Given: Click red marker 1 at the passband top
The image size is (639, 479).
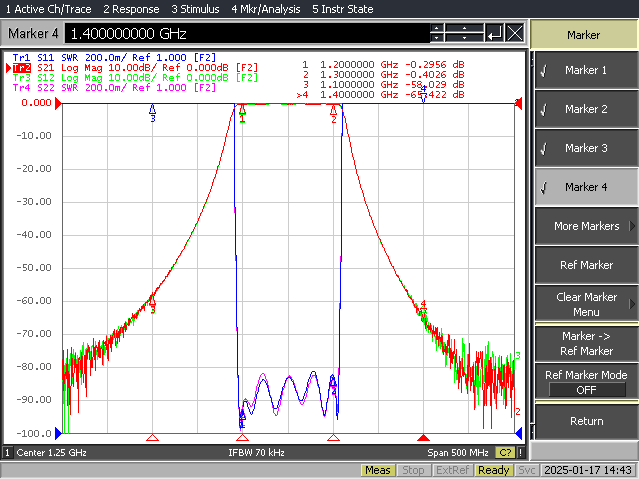Looking at the screenshot, I should [242, 113].
